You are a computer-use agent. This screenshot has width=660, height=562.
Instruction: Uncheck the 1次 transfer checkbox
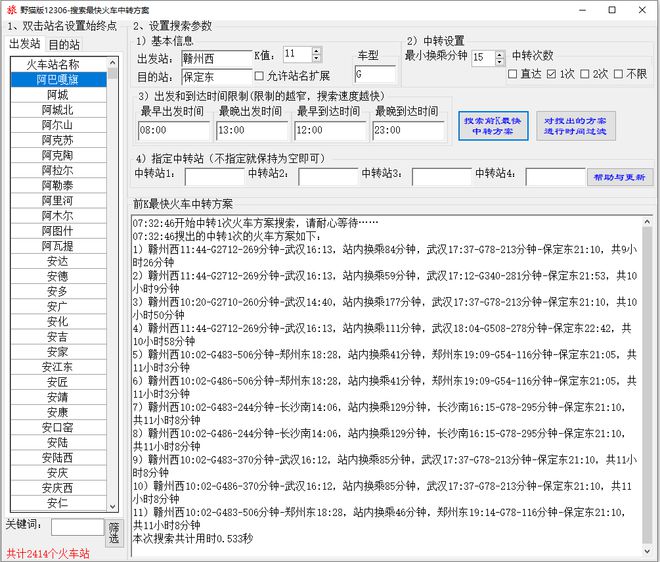coord(551,74)
